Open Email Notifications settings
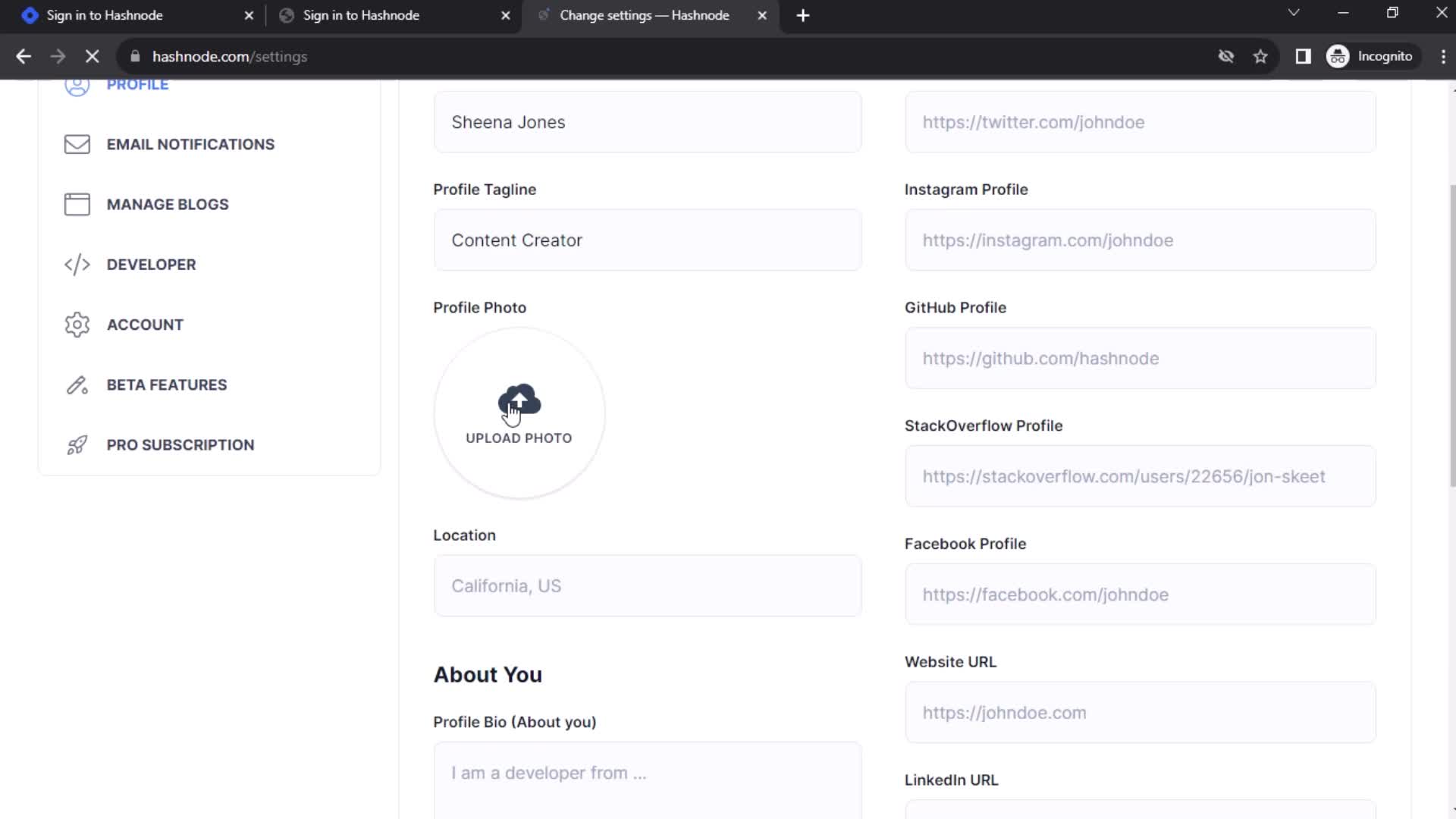The height and width of the screenshot is (819, 1456). tap(190, 144)
